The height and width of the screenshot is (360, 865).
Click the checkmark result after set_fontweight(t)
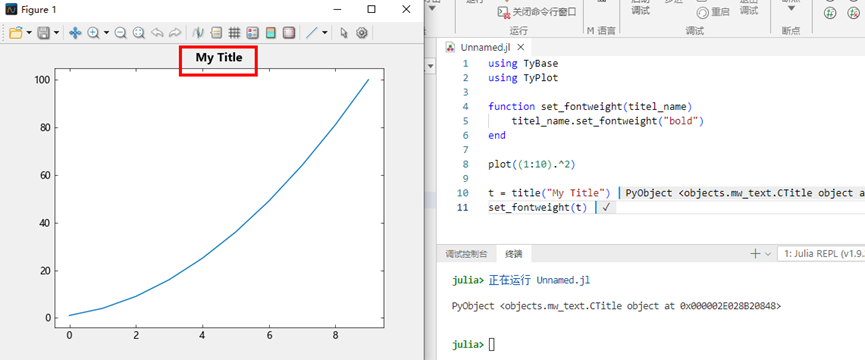(x=605, y=207)
